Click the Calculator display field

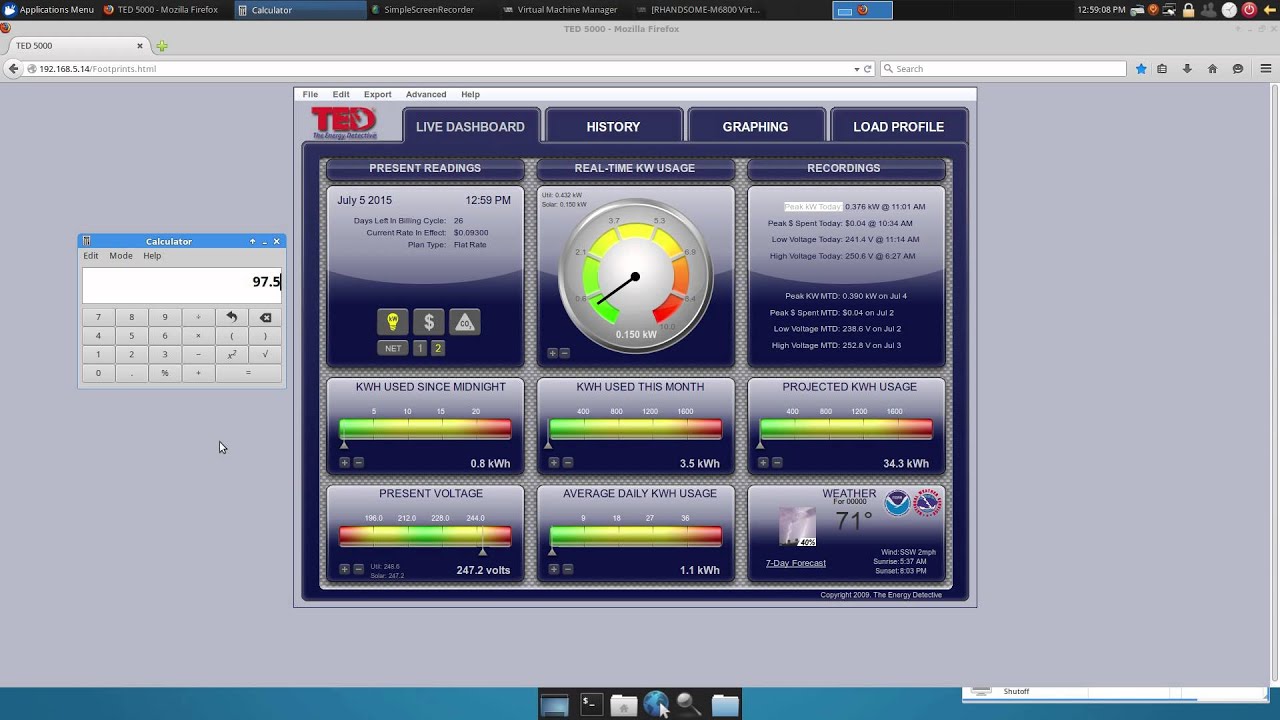(182, 284)
